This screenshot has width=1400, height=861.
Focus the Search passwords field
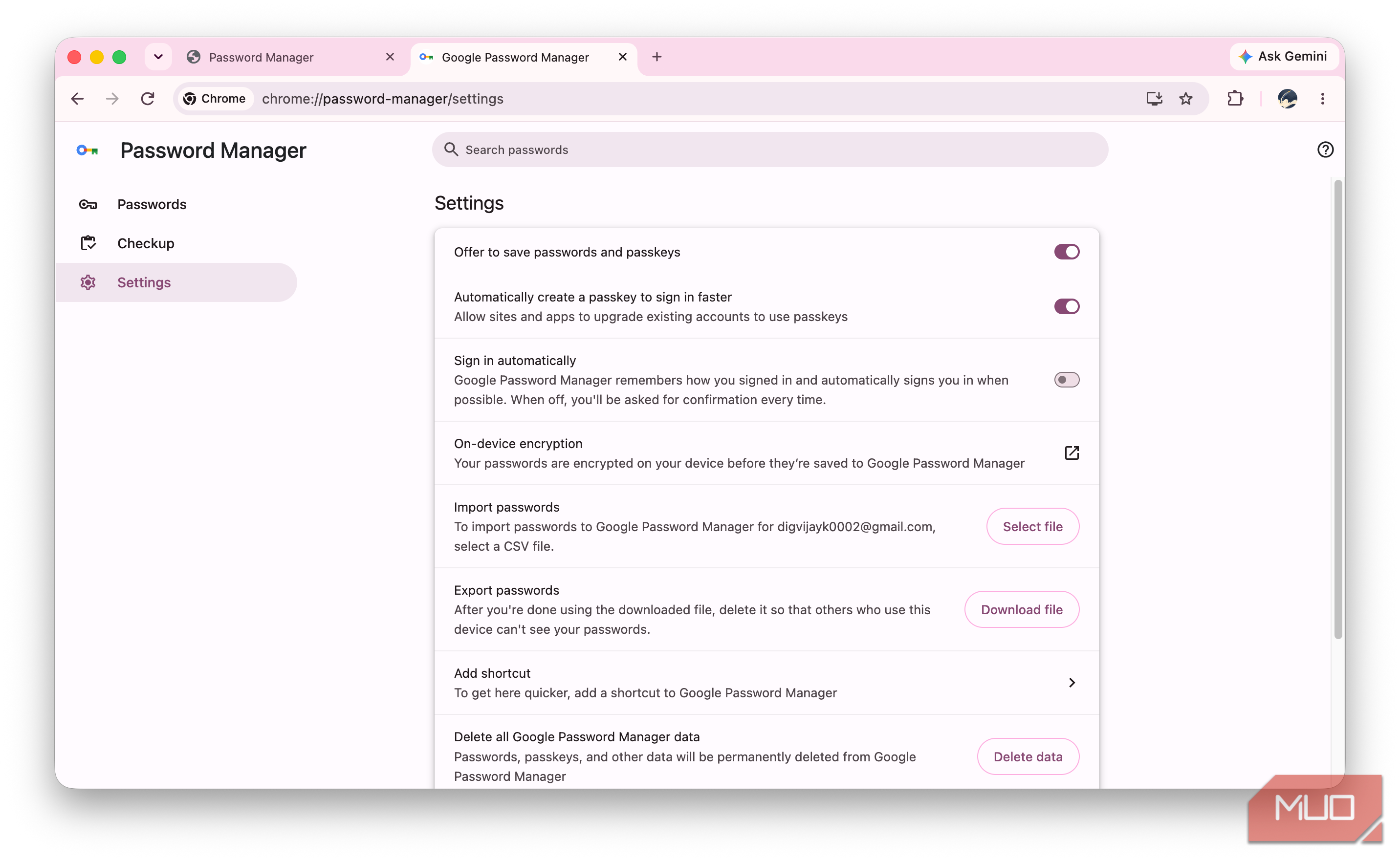pyautogui.click(x=770, y=150)
